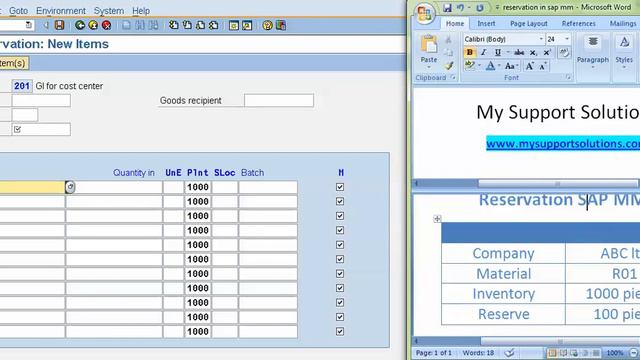Click the Office button in Word
This screenshot has height=360, width=640.
424,14
